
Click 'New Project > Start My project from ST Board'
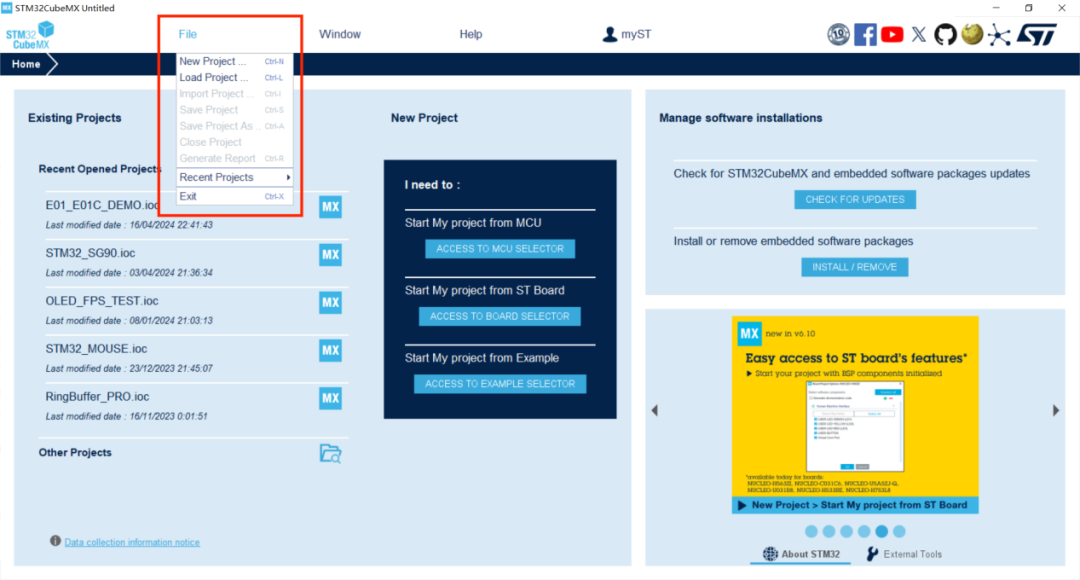(x=855, y=505)
